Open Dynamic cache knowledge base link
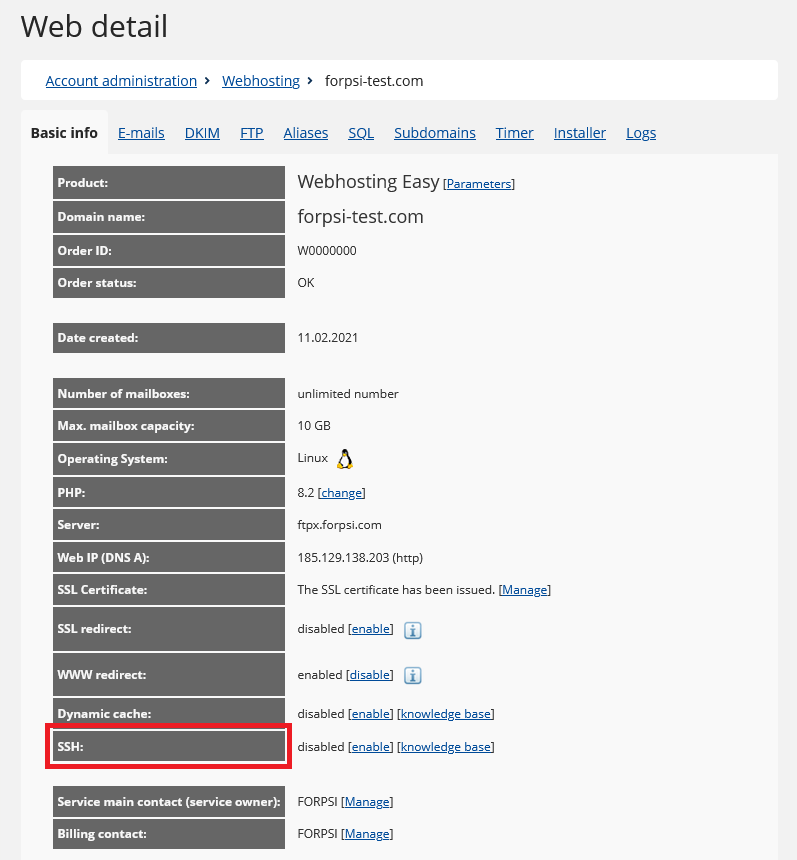 coord(445,714)
